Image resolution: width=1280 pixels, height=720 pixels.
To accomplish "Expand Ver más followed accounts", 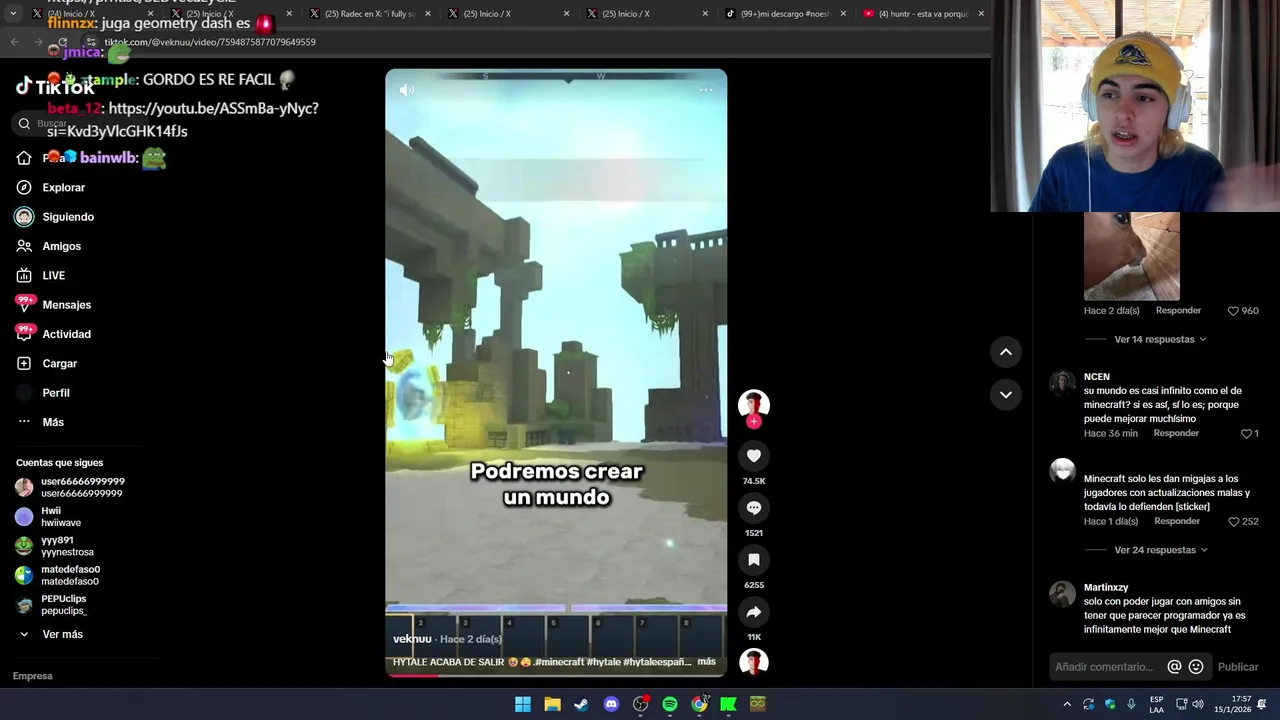I will point(62,634).
